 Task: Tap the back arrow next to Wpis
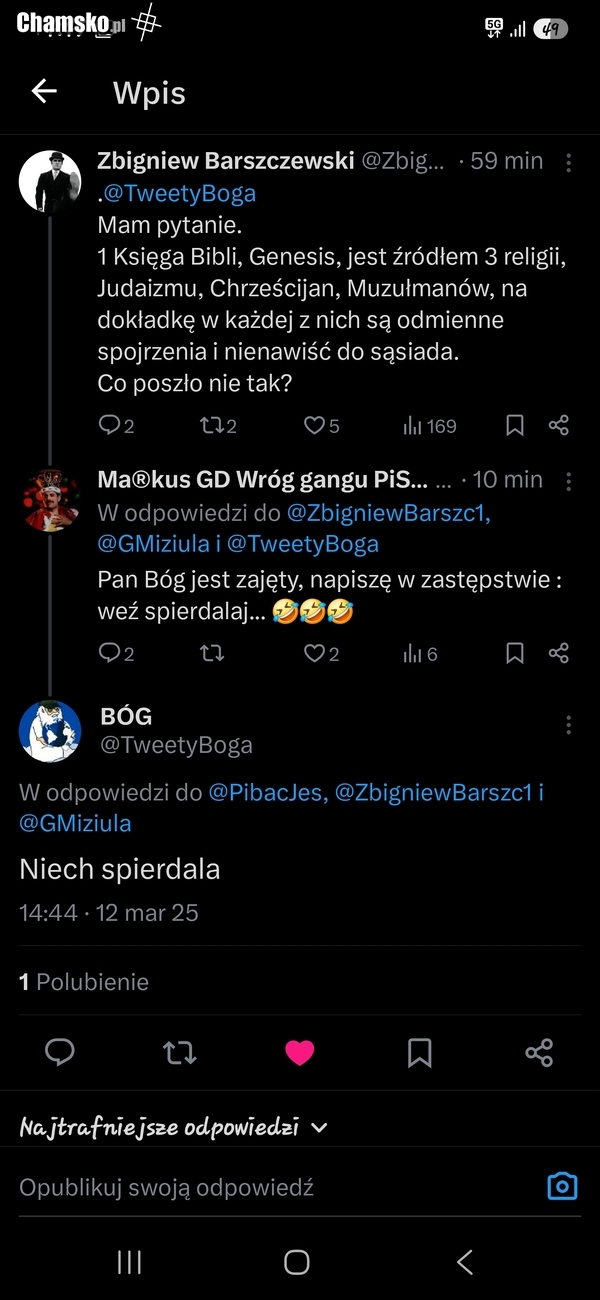[x=44, y=92]
